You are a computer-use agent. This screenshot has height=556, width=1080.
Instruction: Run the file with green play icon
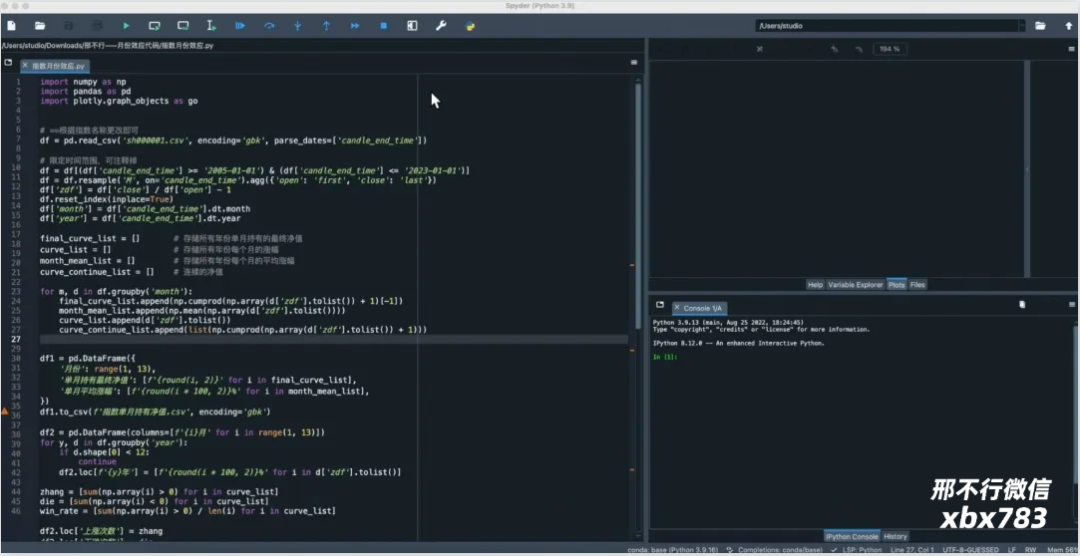point(126,25)
